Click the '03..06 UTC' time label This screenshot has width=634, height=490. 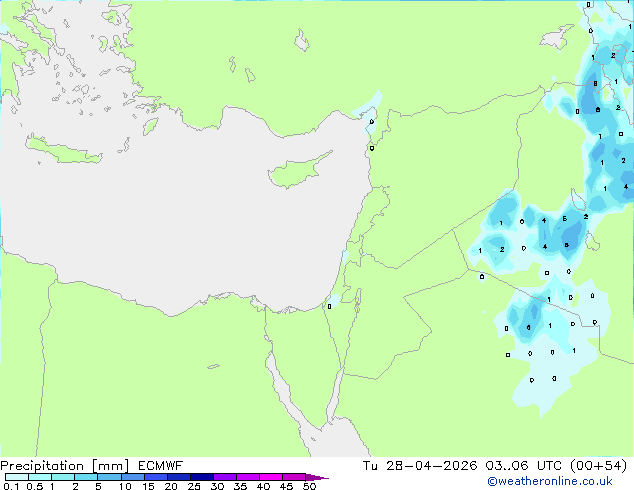[524, 466]
